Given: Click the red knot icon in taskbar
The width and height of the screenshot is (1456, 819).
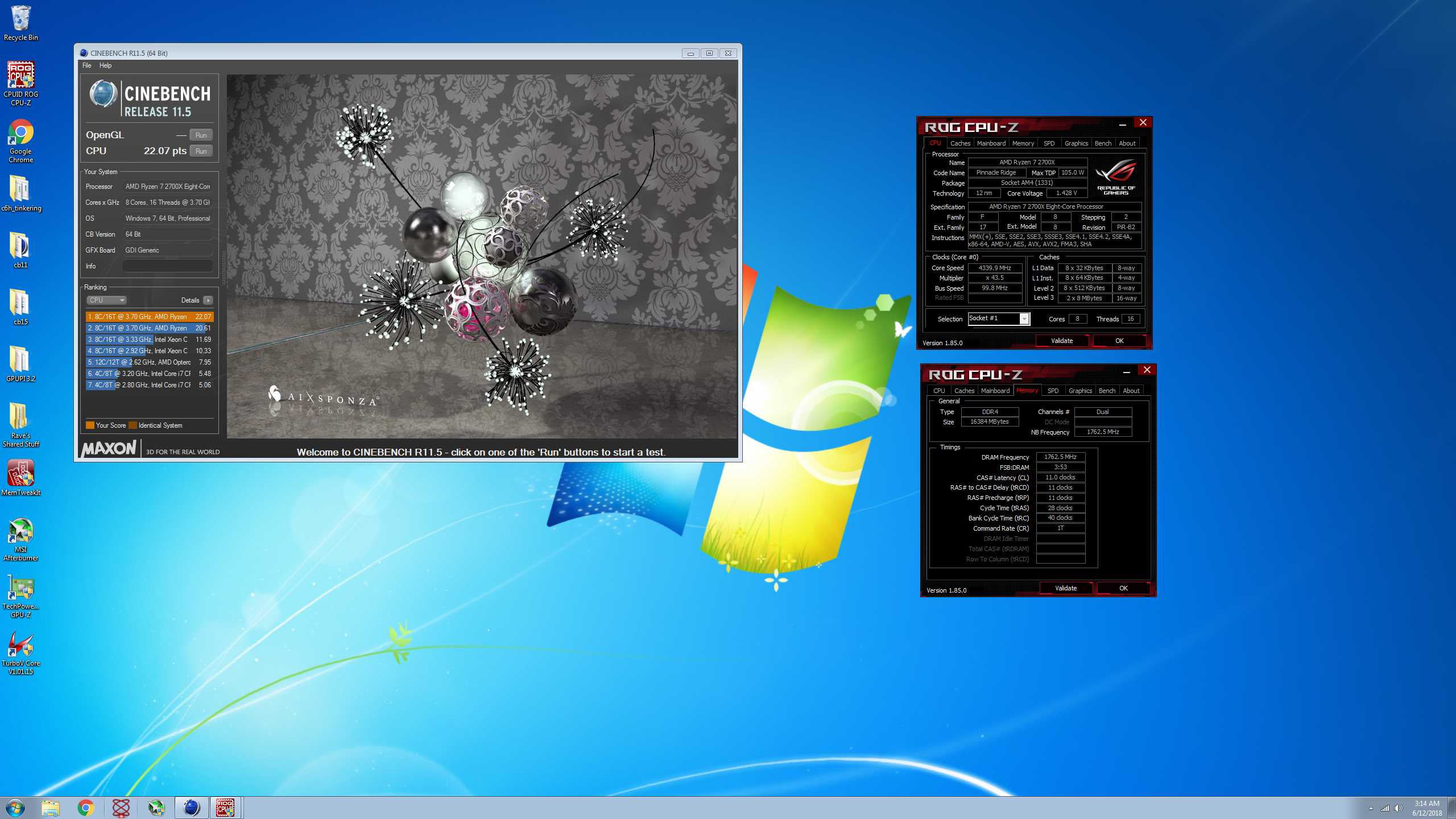Looking at the screenshot, I should click(121, 808).
